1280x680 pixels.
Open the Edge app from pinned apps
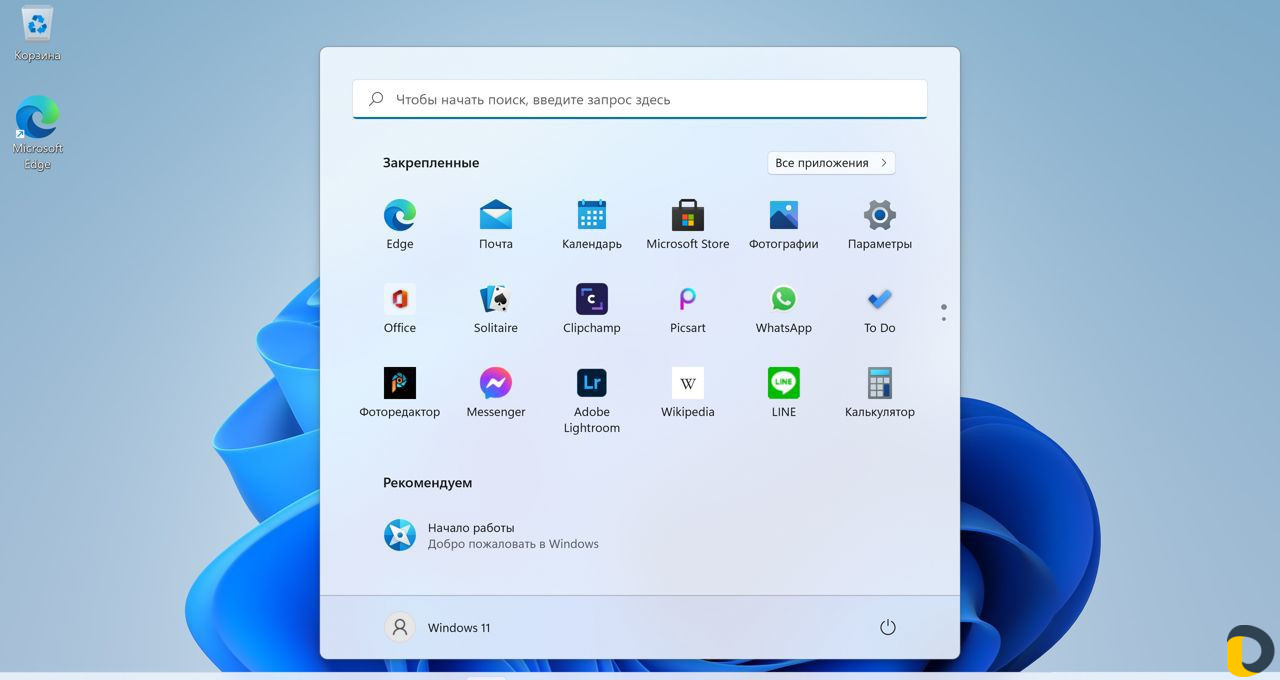click(400, 224)
